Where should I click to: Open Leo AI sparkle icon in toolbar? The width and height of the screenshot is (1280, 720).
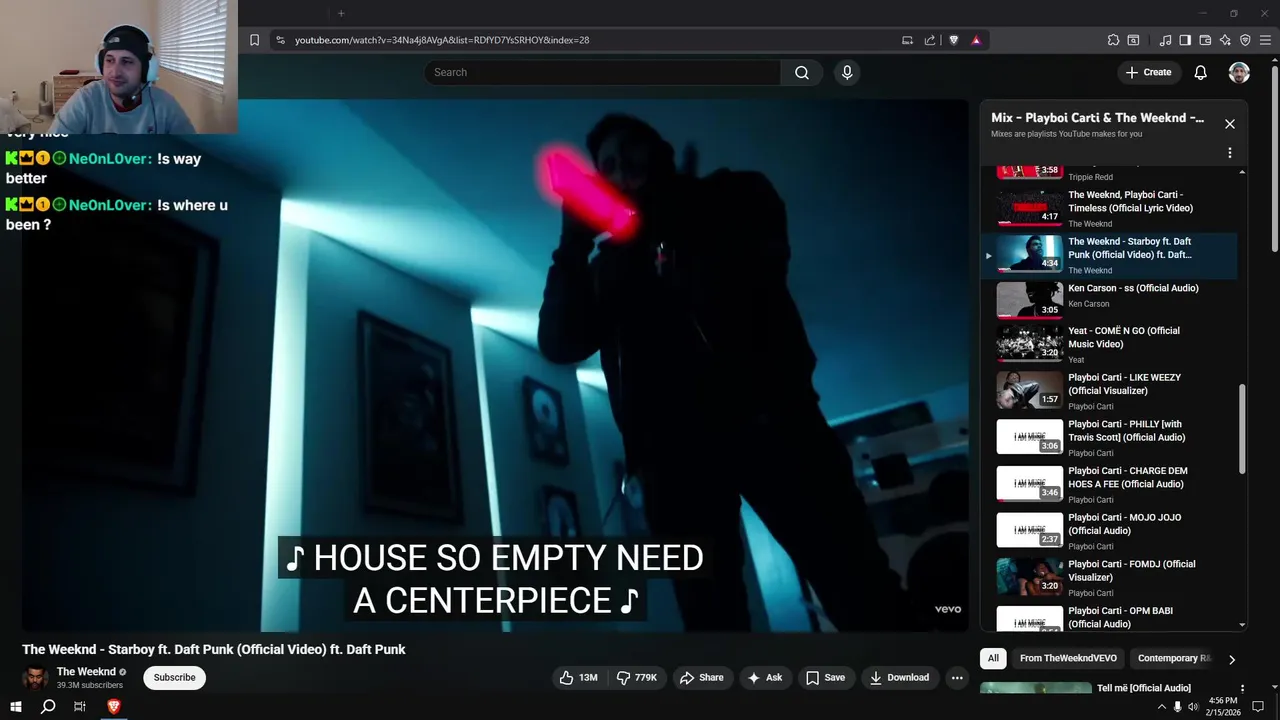click(1225, 40)
